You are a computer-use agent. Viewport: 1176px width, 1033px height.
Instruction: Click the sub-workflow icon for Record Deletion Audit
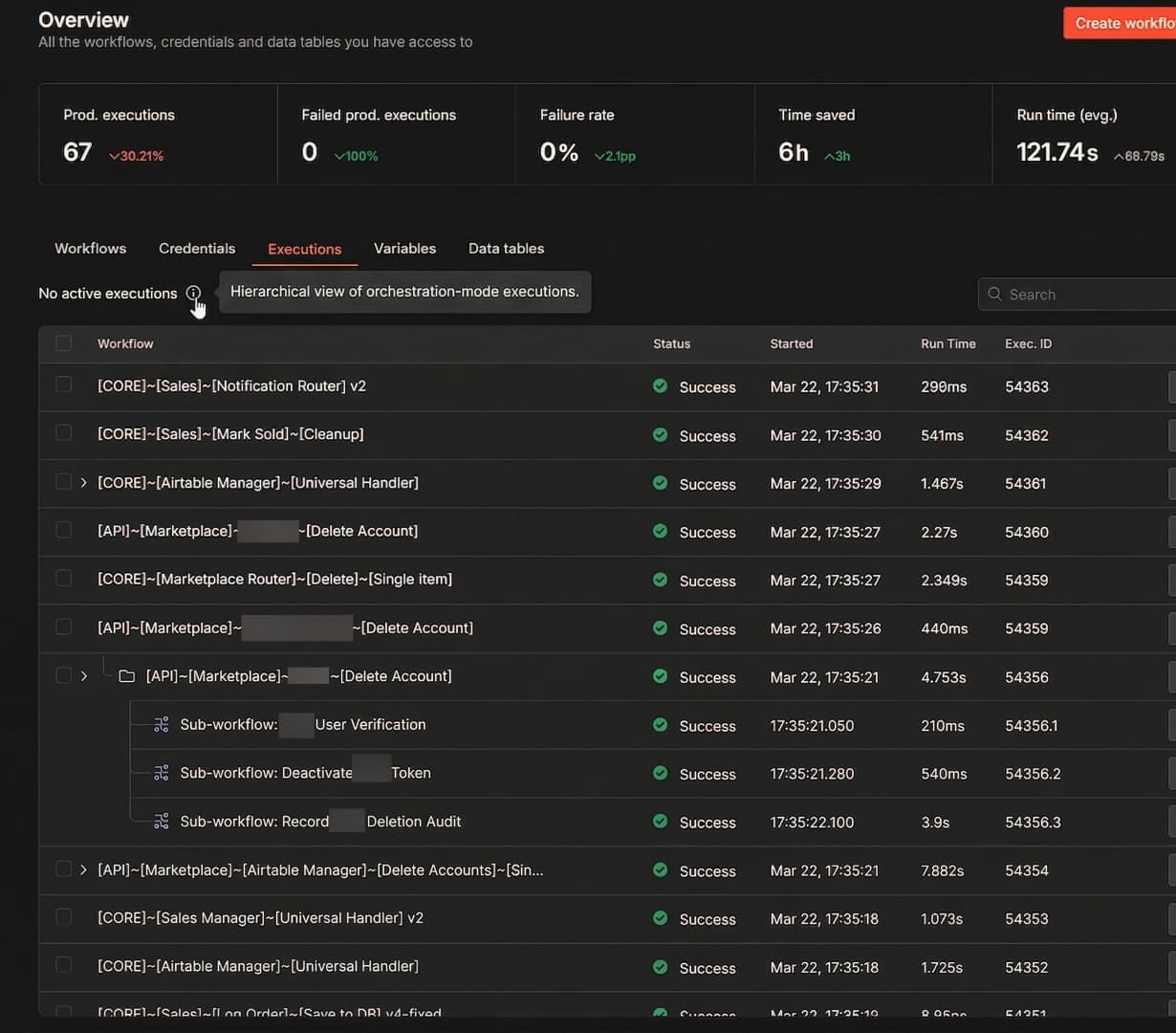(162, 822)
